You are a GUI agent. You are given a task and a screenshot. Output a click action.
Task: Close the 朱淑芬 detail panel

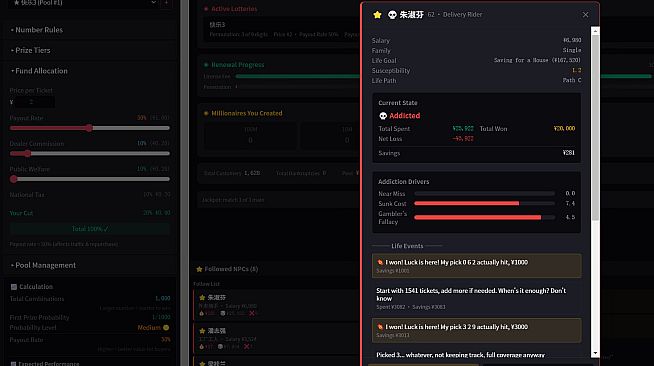[x=586, y=15]
